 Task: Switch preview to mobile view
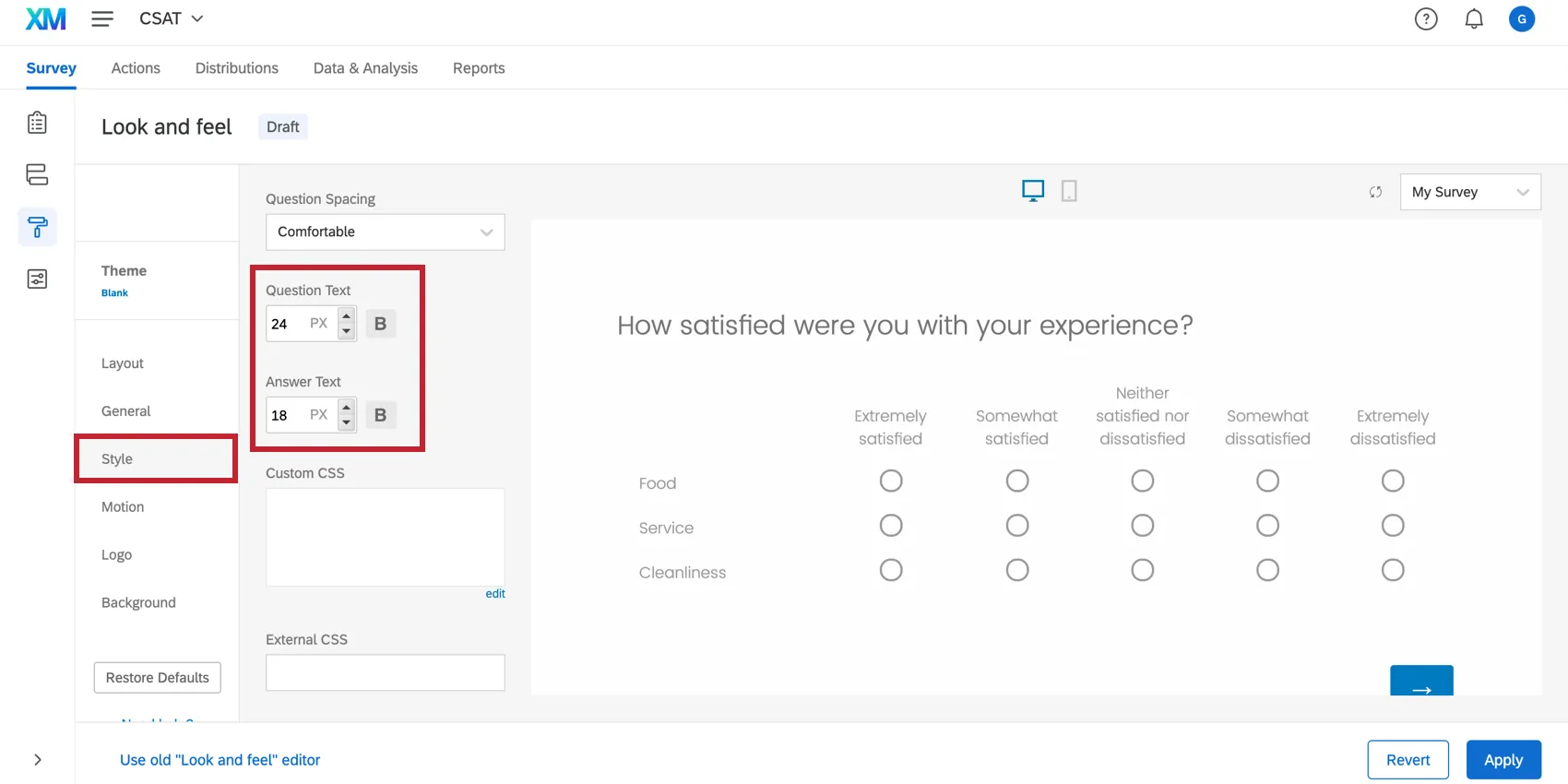tap(1069, 191)
